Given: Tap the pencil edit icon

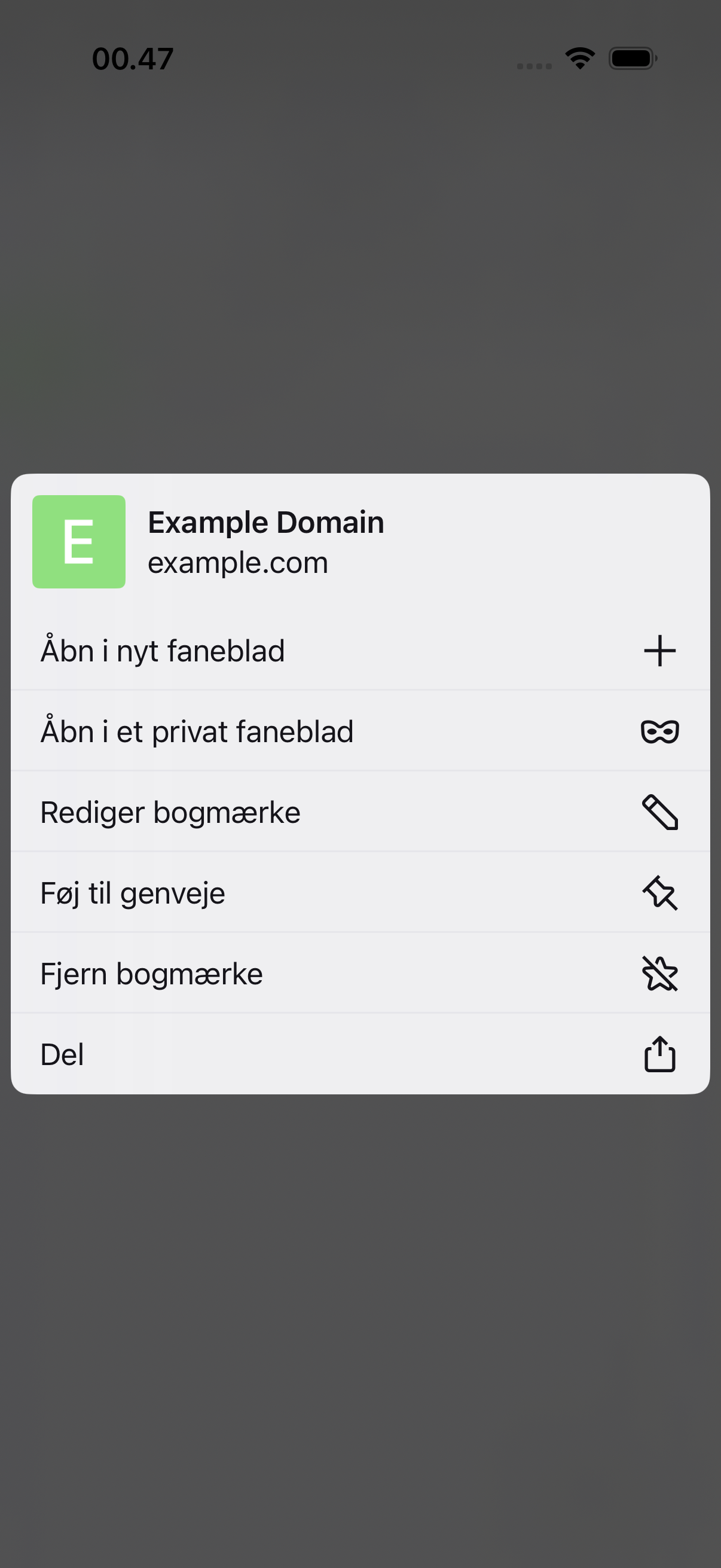Looking at the screenshot, I should 659,812.
